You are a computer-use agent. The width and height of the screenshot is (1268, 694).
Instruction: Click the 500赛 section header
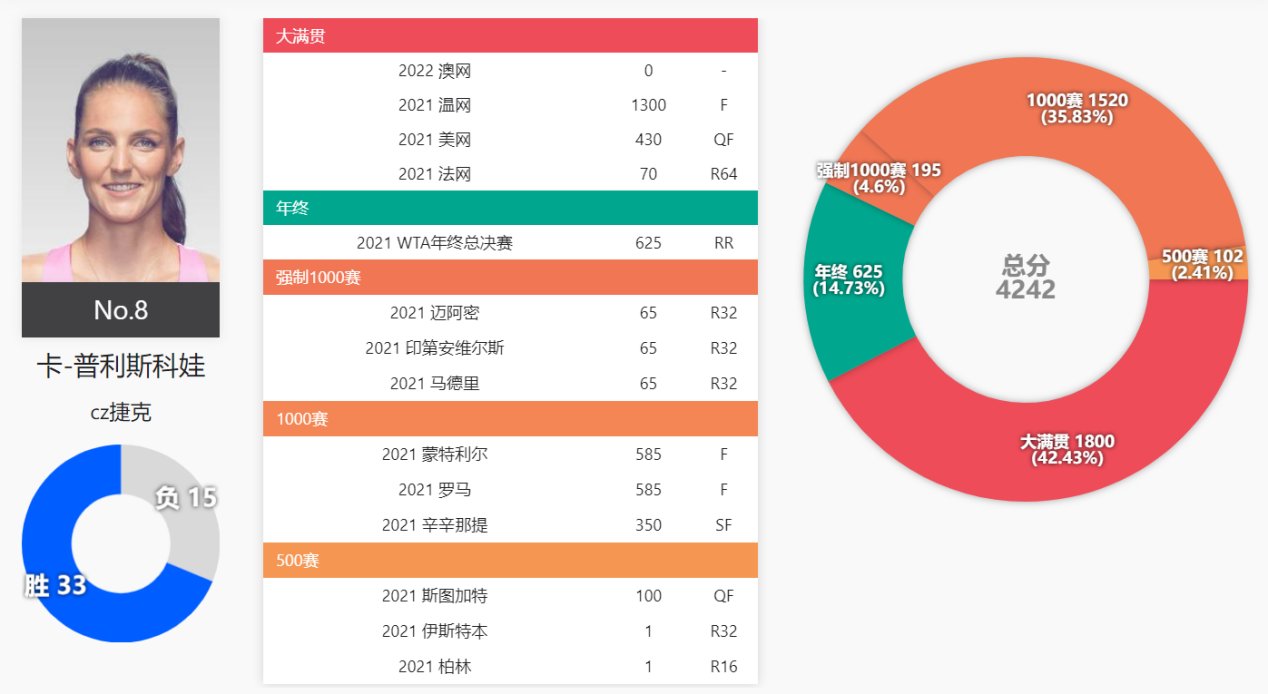510,561
